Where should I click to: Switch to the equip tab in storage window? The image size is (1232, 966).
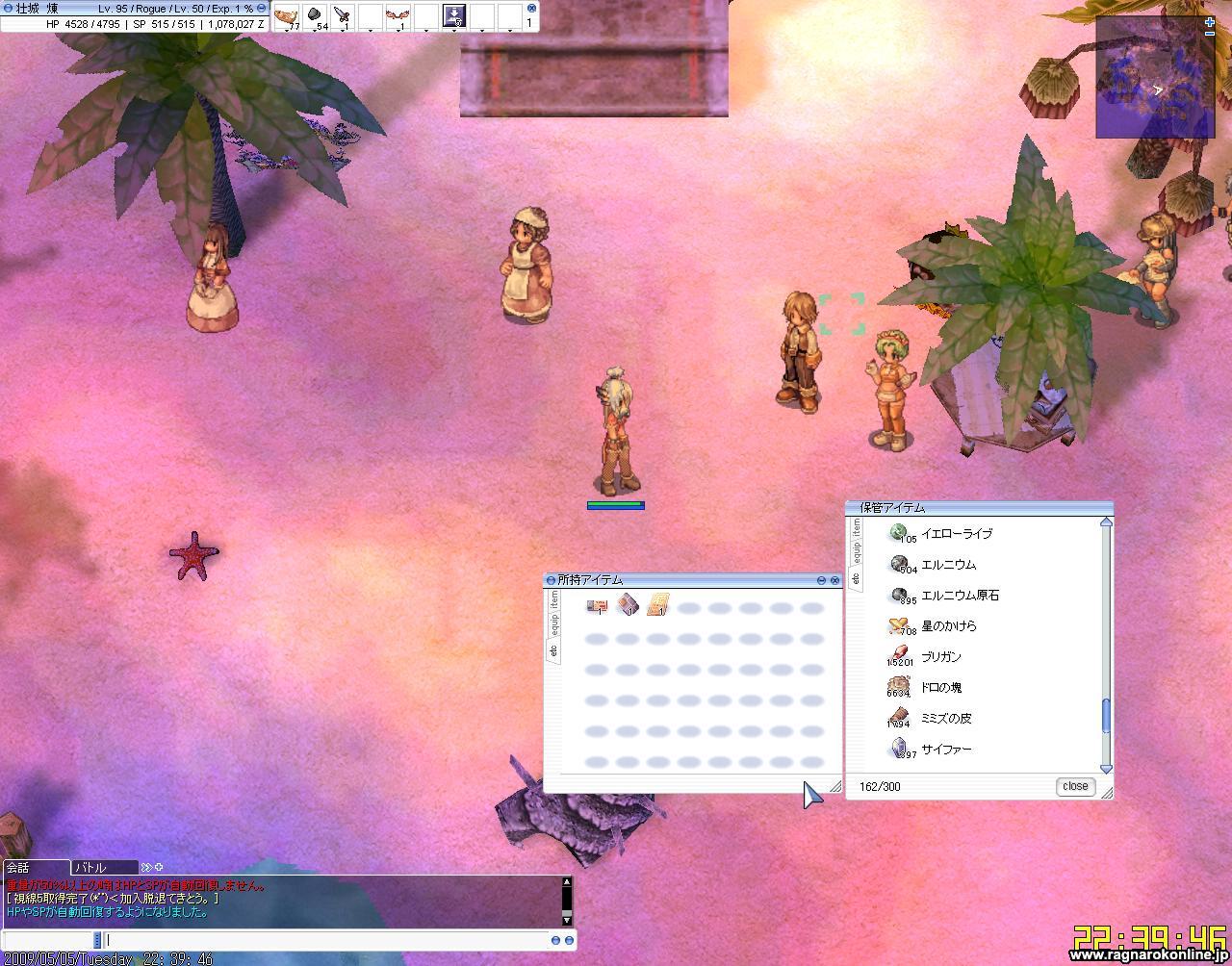[x=857, y=553]
